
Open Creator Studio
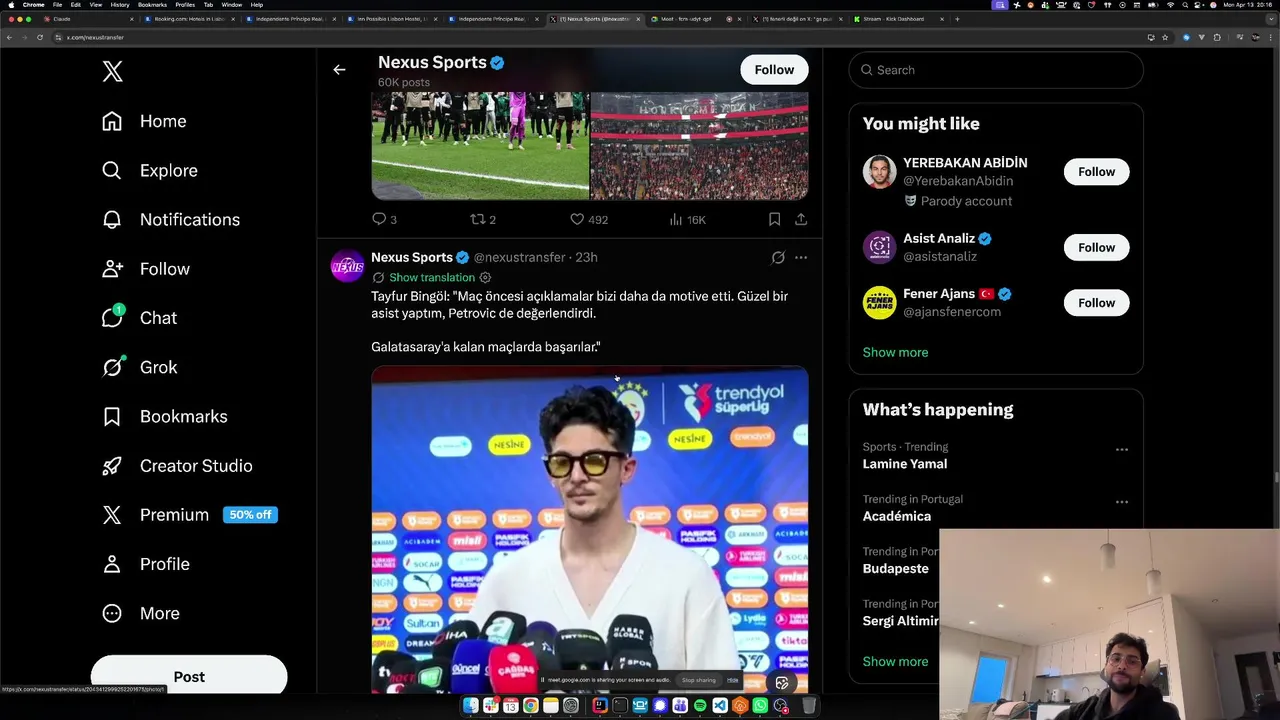pyautogui.click(x=177, y=465)
